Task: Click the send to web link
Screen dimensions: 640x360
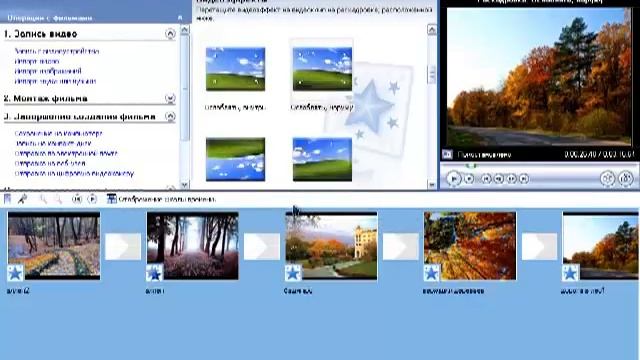Action: (50, 163)
